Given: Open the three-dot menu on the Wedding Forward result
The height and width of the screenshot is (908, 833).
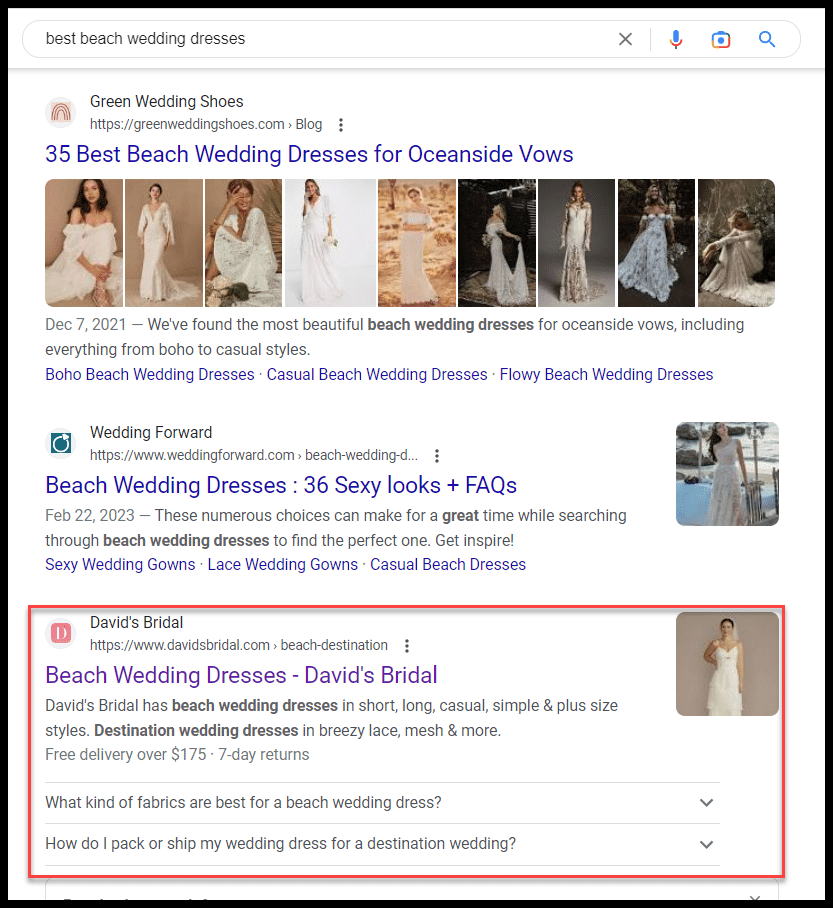Looking at the screenshot, I should pyautogui.click(x=437, y=455).
